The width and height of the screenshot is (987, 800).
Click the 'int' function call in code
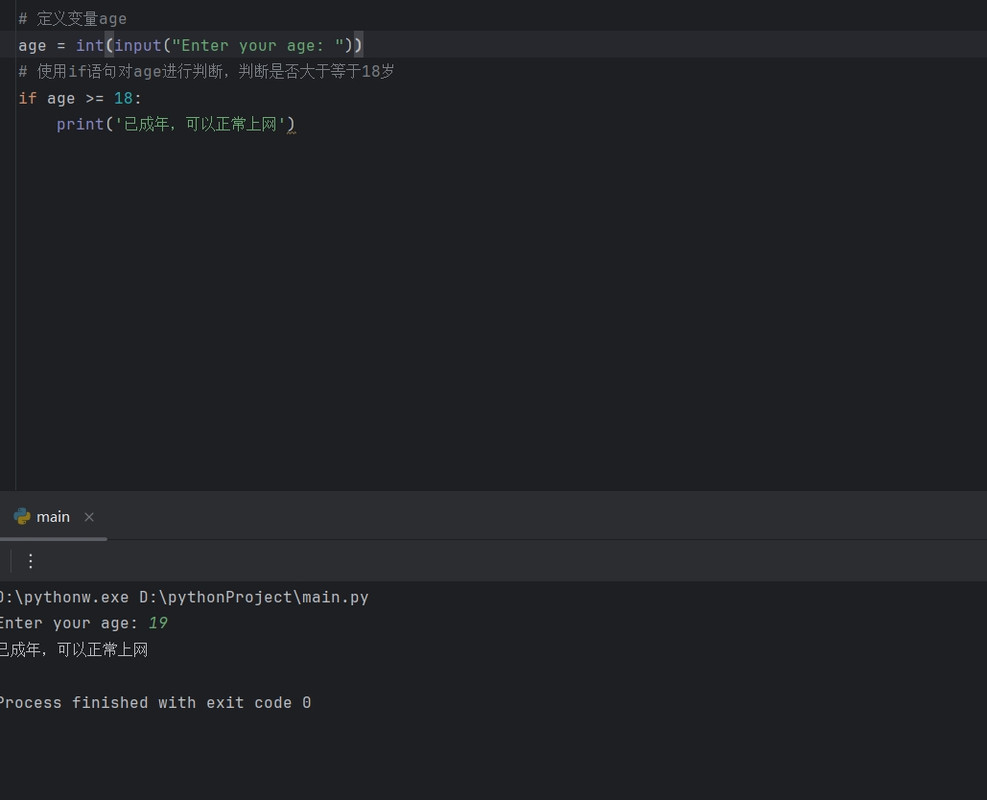[x=89, y=45]
